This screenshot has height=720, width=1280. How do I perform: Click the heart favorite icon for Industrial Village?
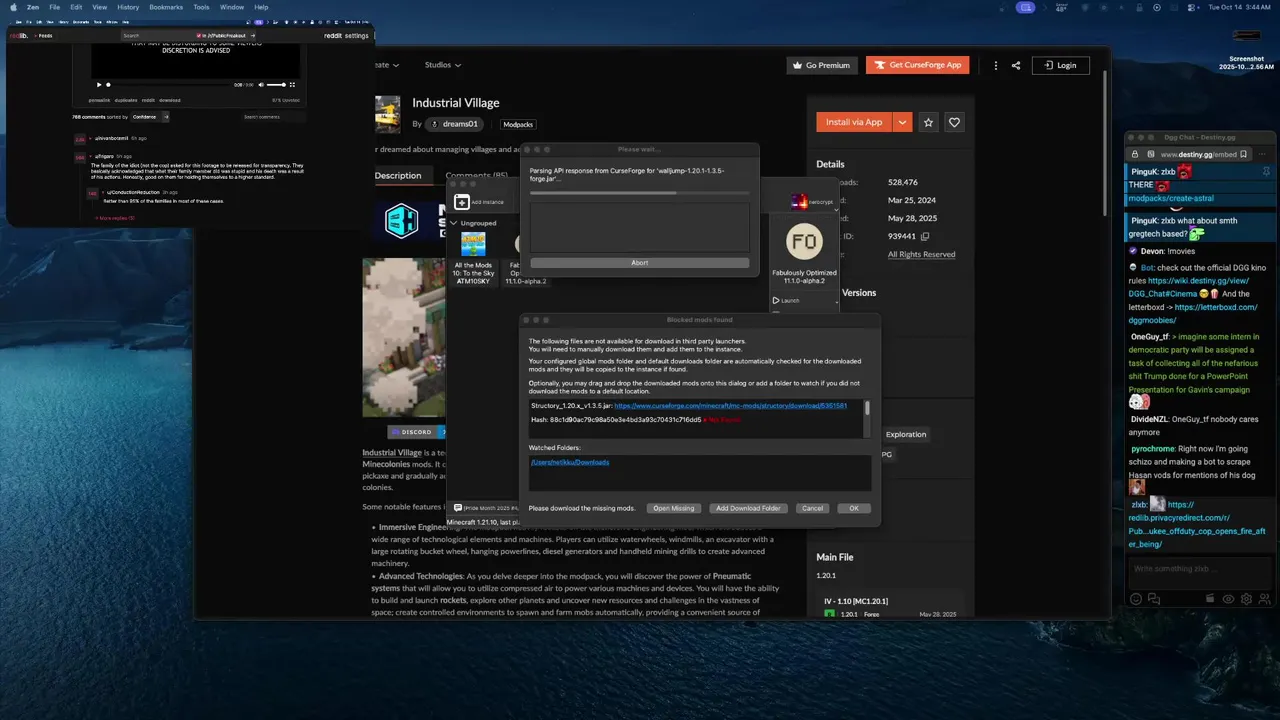pyautogui.click(x=954, y=122)
